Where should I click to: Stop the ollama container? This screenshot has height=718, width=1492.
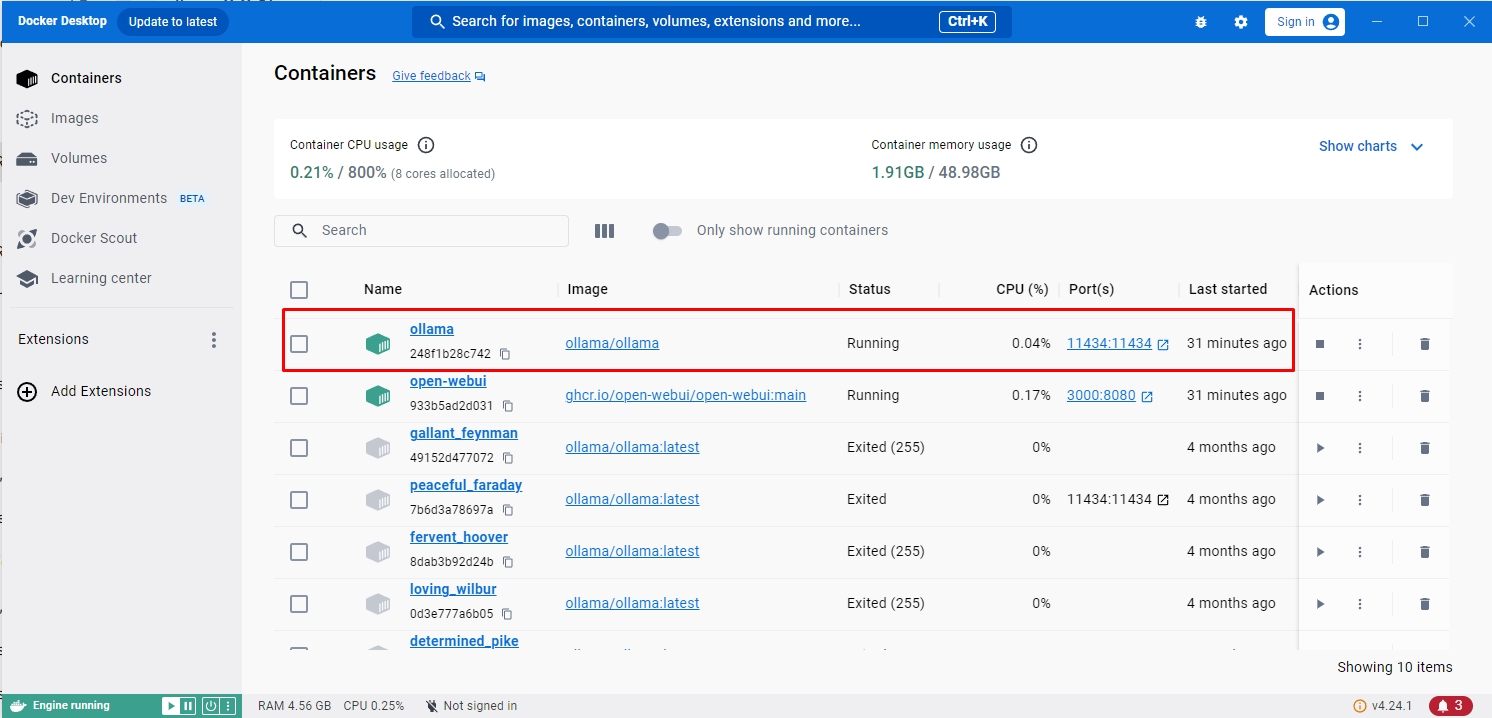(x=1320, y=344)
